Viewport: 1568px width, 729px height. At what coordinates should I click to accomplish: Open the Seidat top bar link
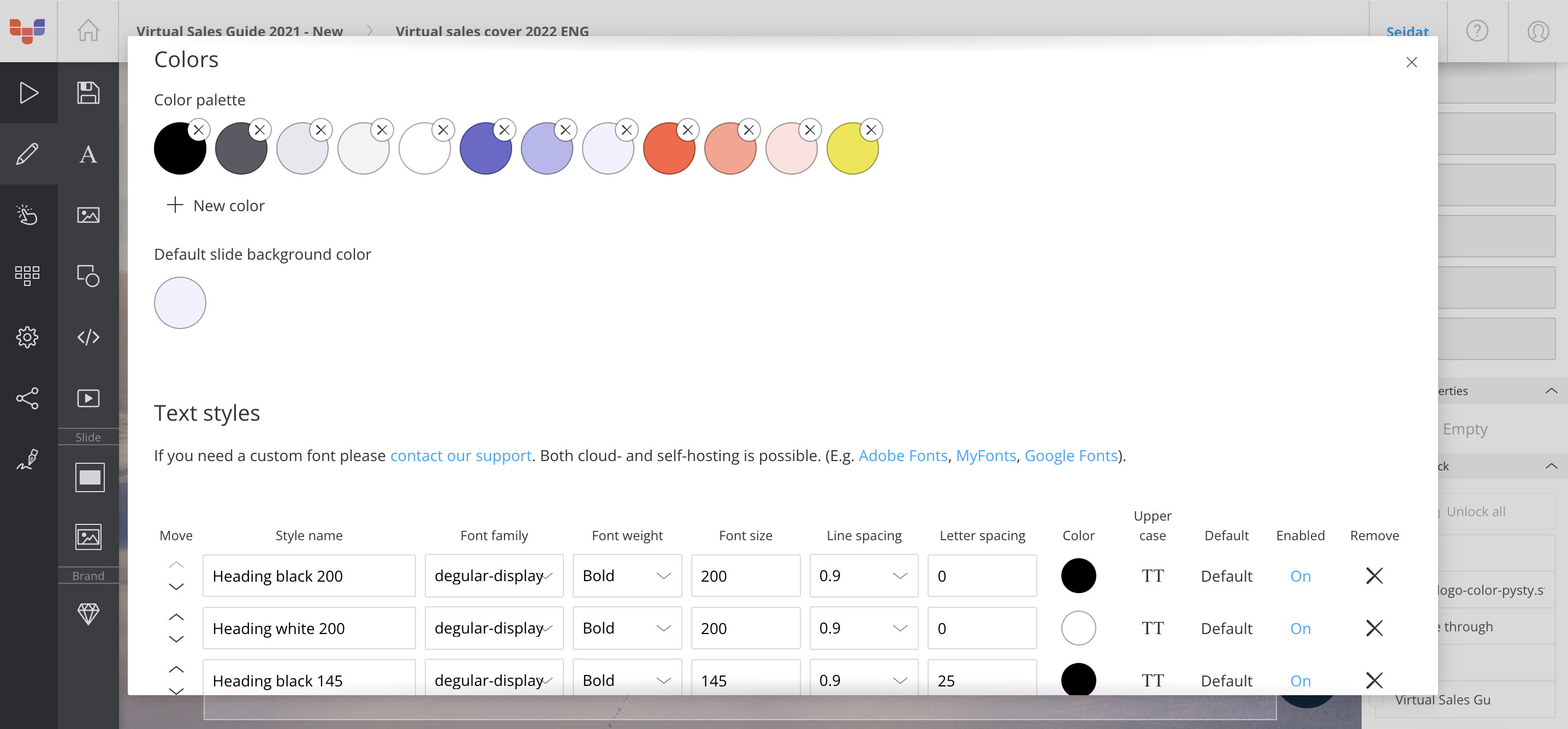[x=1407, y=31]
